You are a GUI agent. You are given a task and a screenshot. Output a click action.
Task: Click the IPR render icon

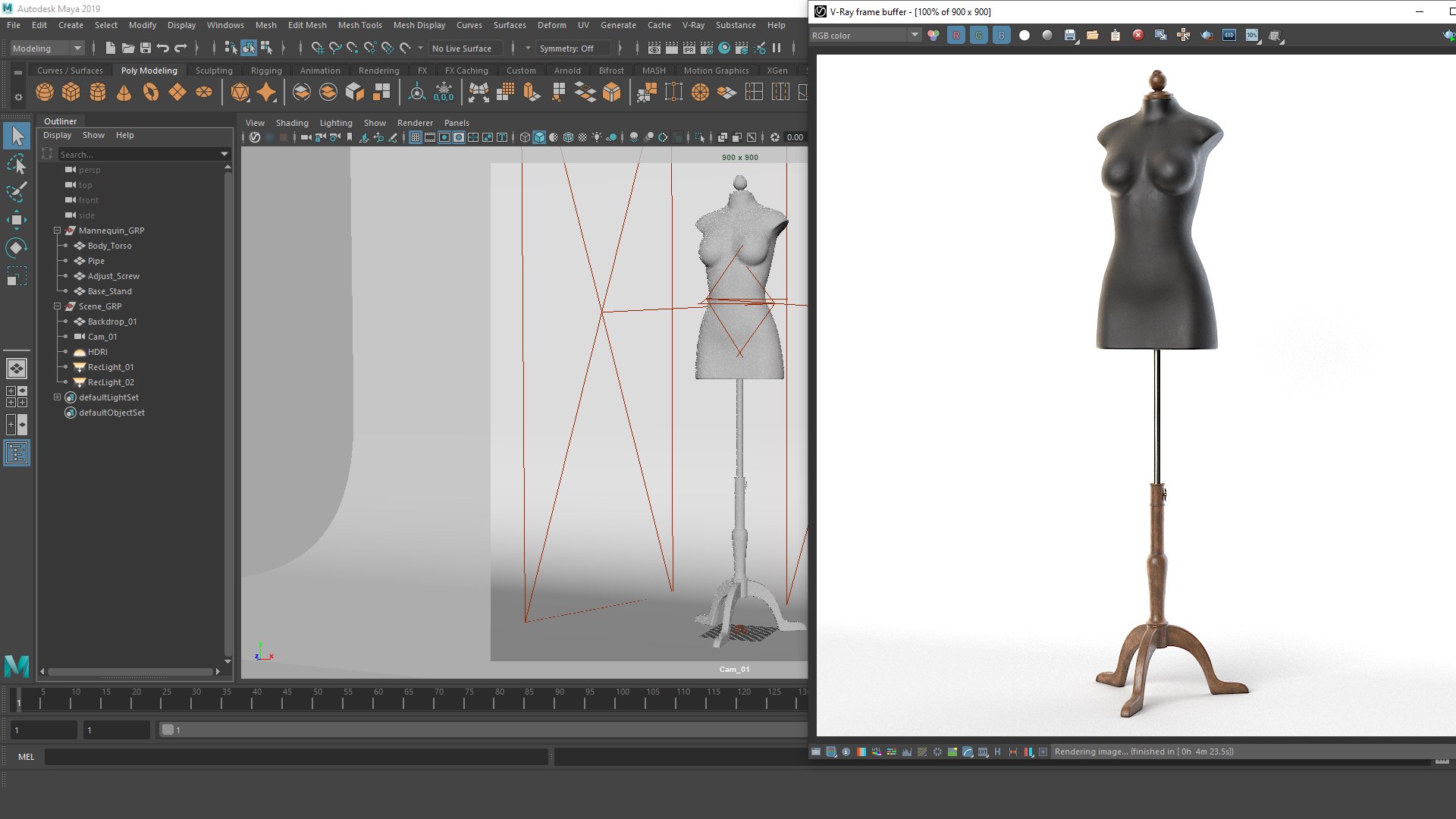point(689,48)
